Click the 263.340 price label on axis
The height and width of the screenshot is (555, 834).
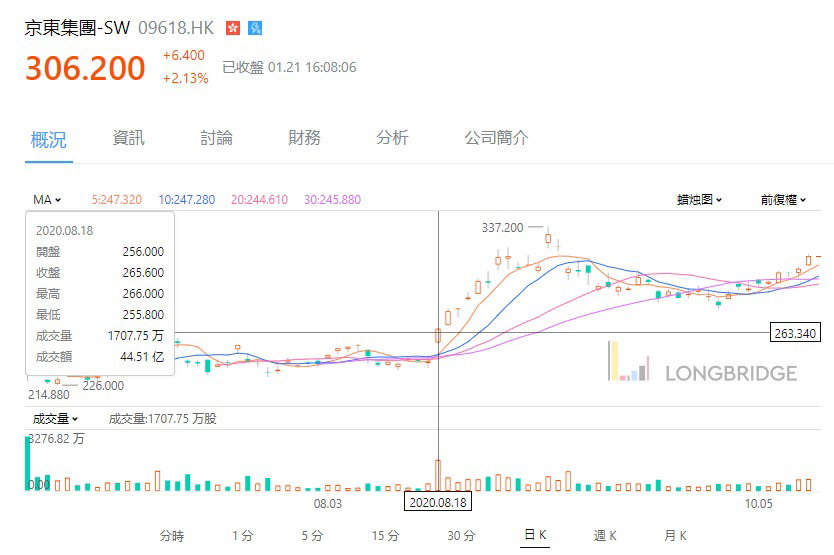coord(796,333)
